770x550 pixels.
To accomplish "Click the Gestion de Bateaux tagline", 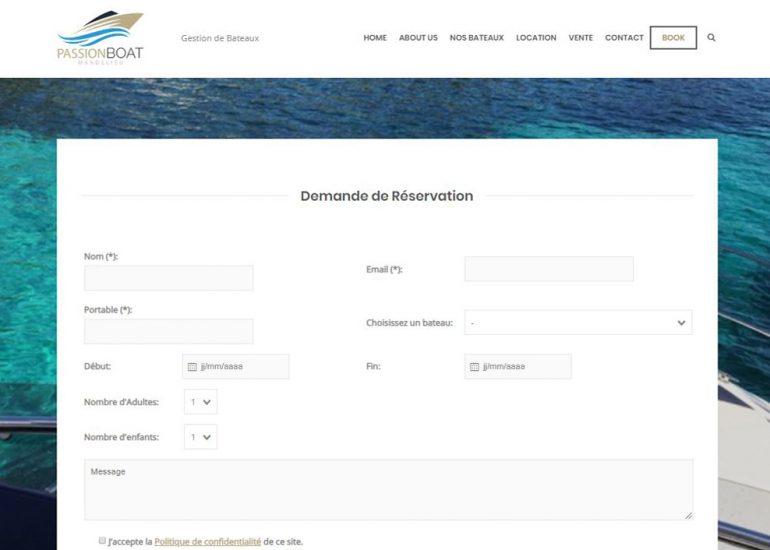I will 220,38.
